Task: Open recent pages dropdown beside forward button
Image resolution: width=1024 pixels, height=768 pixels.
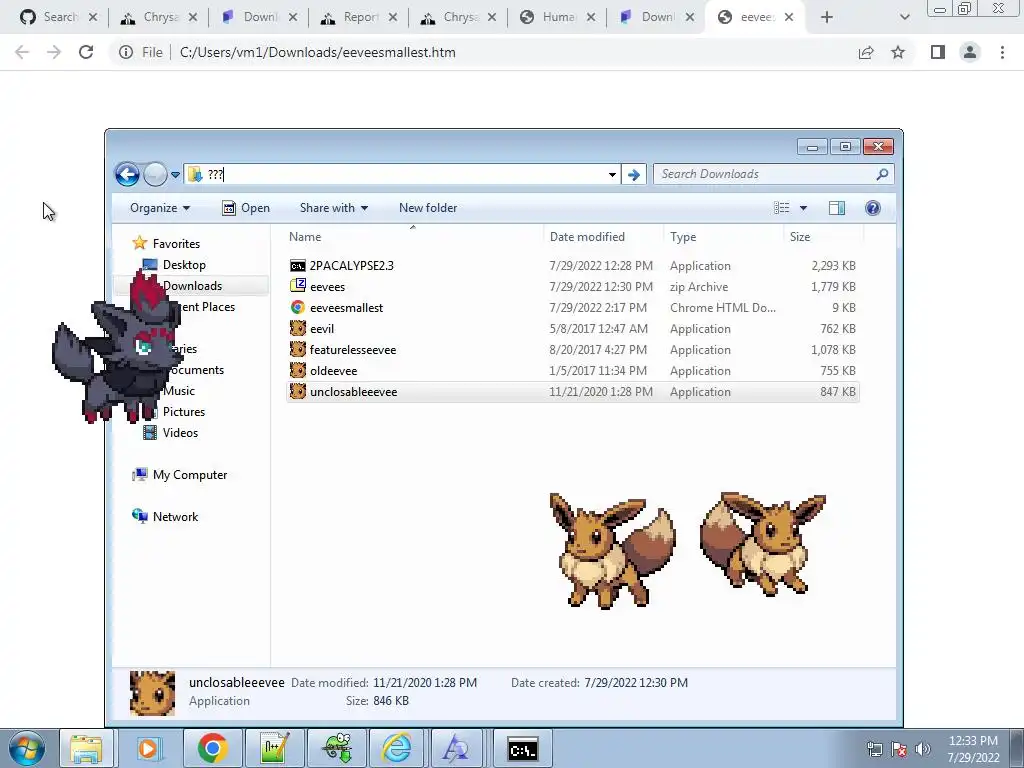Action: point(175,174)
